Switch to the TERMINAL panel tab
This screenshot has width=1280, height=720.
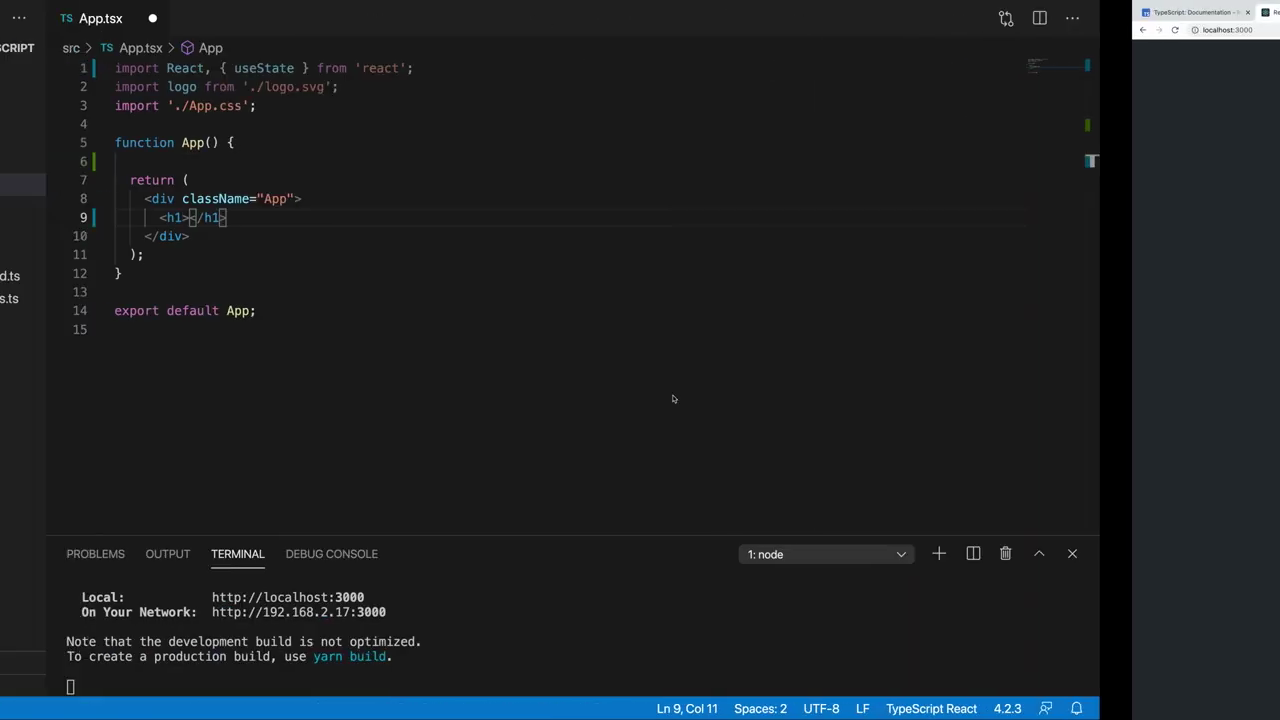click(x=238, y=554)
